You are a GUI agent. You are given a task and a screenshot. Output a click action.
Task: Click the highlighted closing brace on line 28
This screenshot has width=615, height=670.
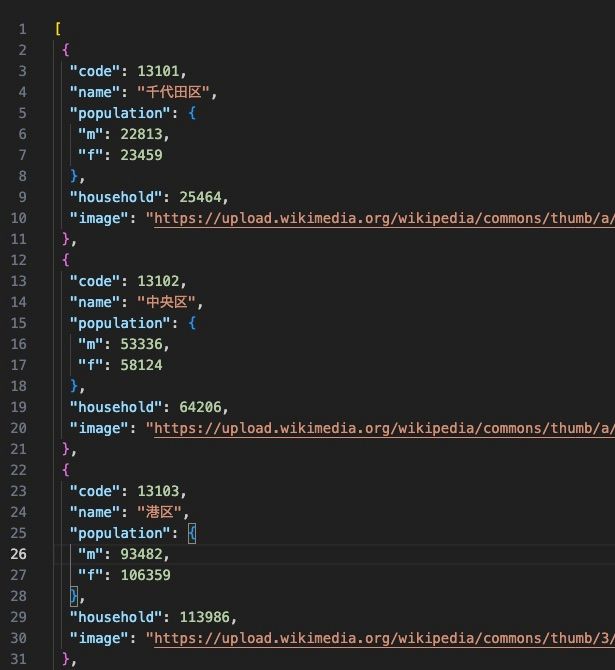click(73, 596)
